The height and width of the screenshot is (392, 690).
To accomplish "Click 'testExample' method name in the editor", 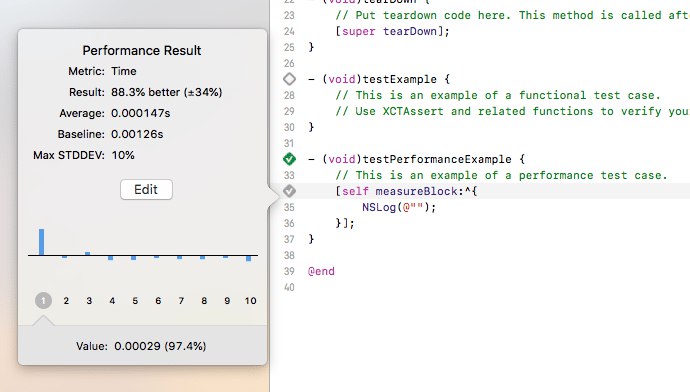I will click(x=400, y=79).
